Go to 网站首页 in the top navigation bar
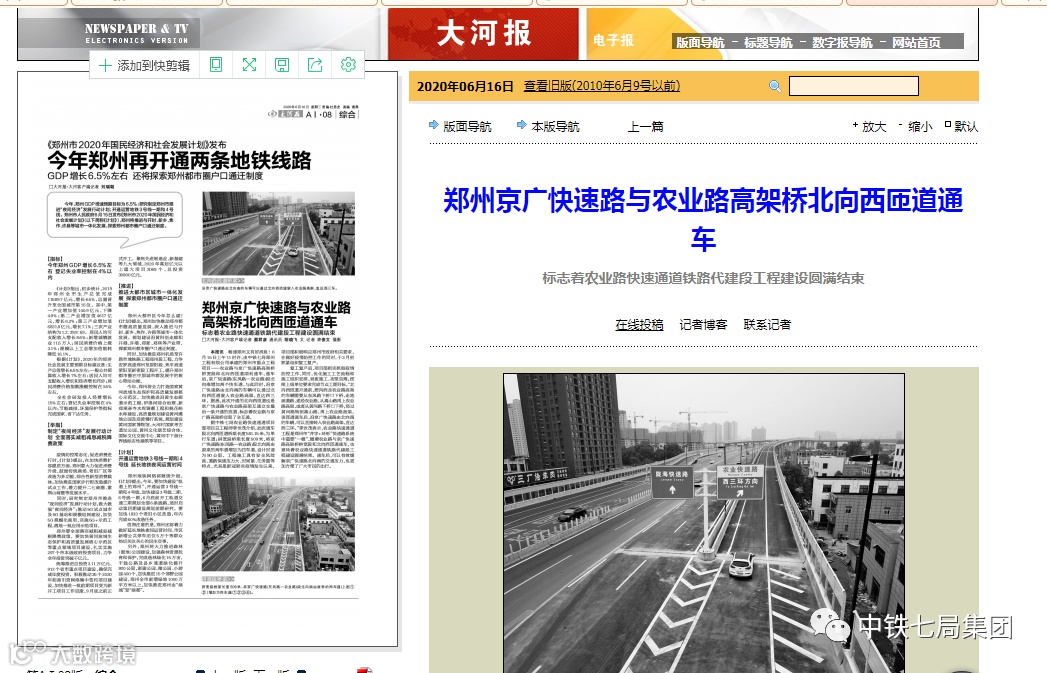The height and width of the screenshot is (673, 1047). [916, 43]
